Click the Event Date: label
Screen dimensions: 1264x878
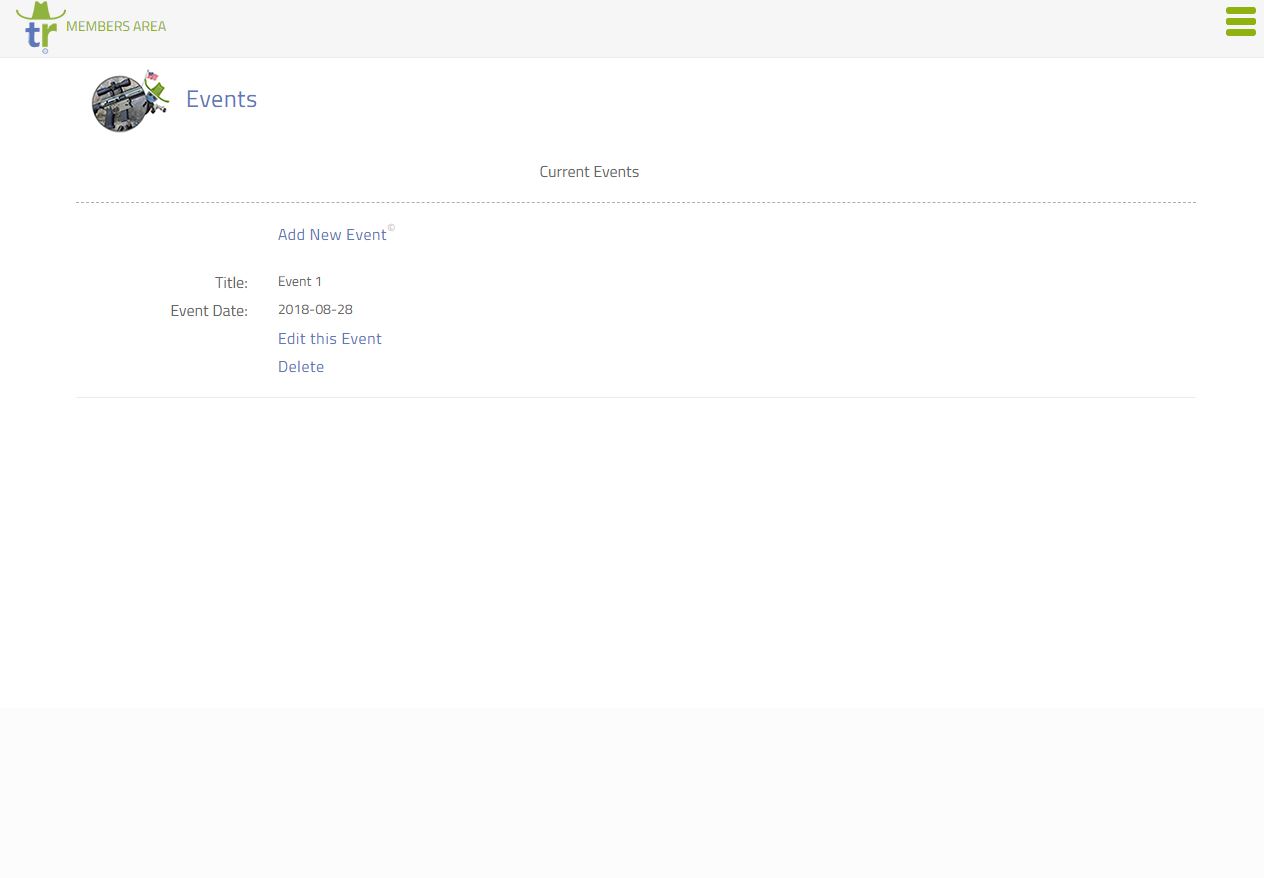209,311
